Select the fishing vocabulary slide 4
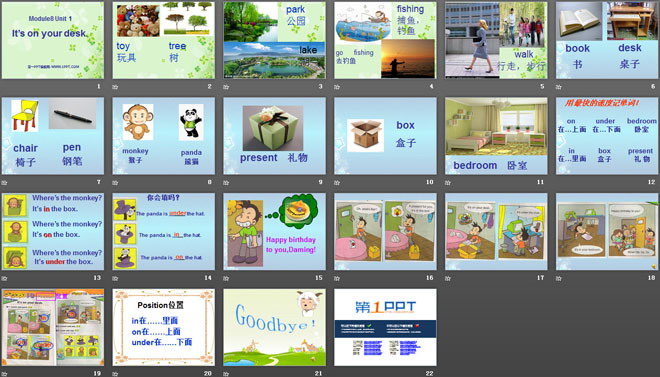 point(385,40)
